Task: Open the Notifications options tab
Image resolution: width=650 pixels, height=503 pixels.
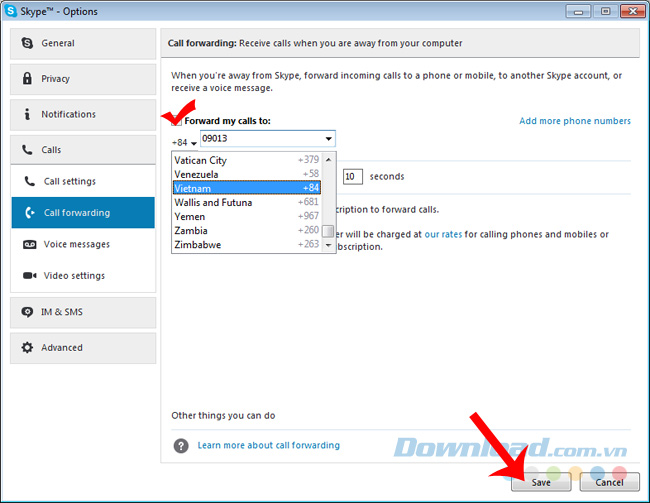Action: click(83, 114)
